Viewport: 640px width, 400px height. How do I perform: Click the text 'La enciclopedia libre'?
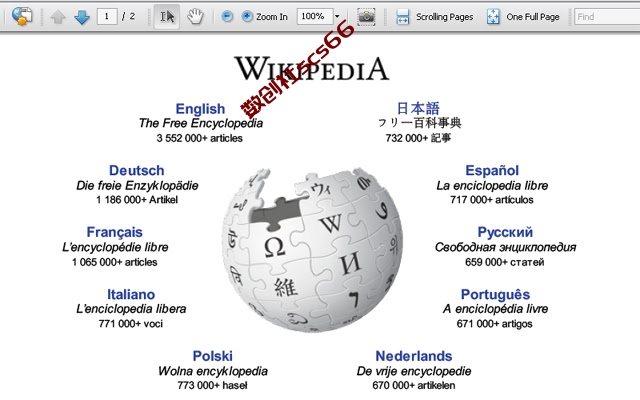click(492, 186)
